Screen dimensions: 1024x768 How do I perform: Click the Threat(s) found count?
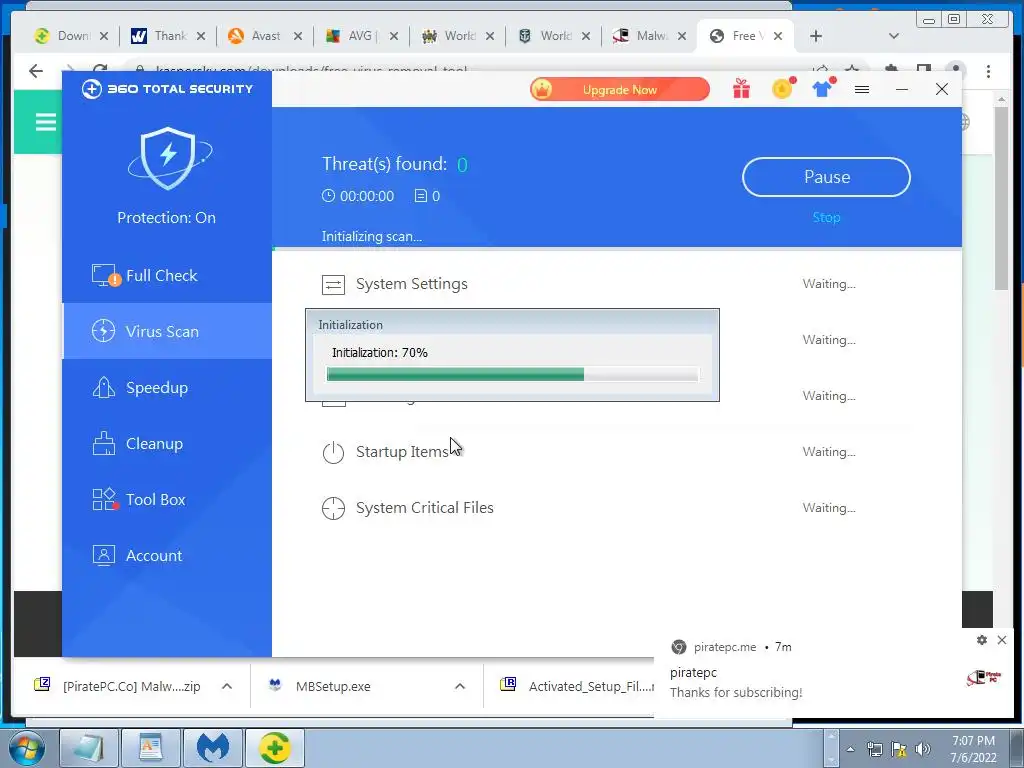[x=462, y=165]
